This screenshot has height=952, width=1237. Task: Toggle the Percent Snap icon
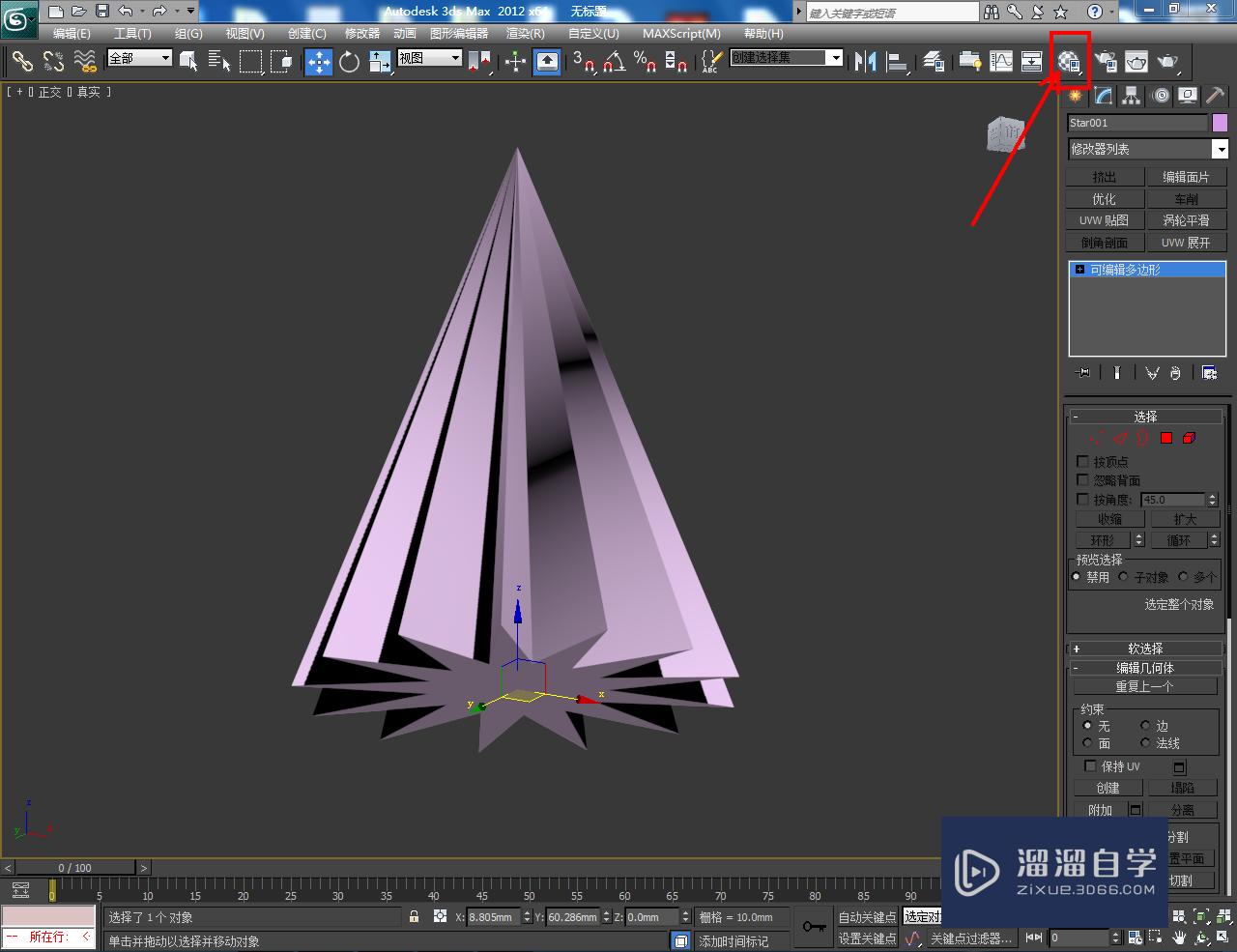[645, 62]
